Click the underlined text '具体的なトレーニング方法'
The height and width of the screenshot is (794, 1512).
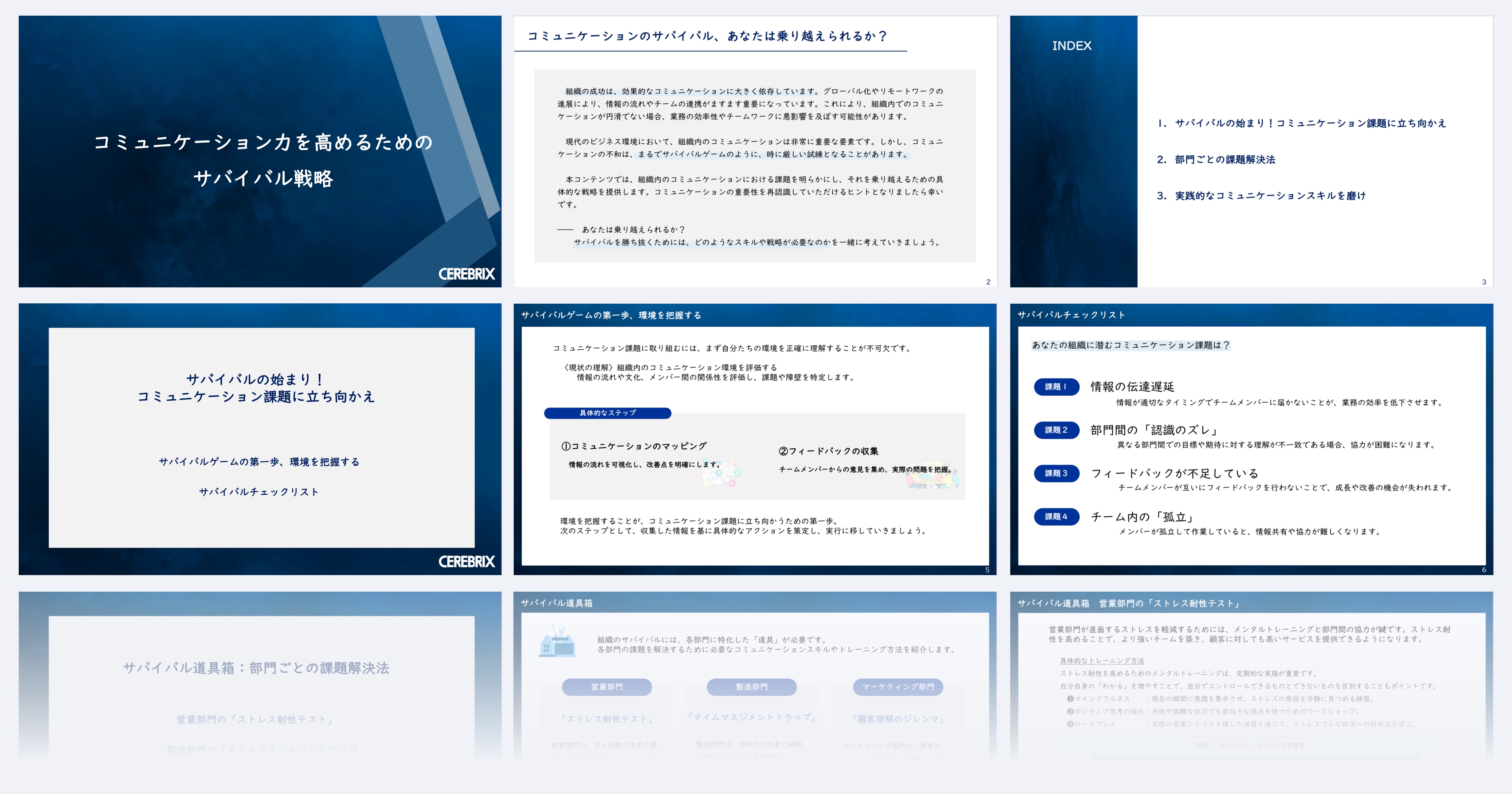coord(1102,661)
